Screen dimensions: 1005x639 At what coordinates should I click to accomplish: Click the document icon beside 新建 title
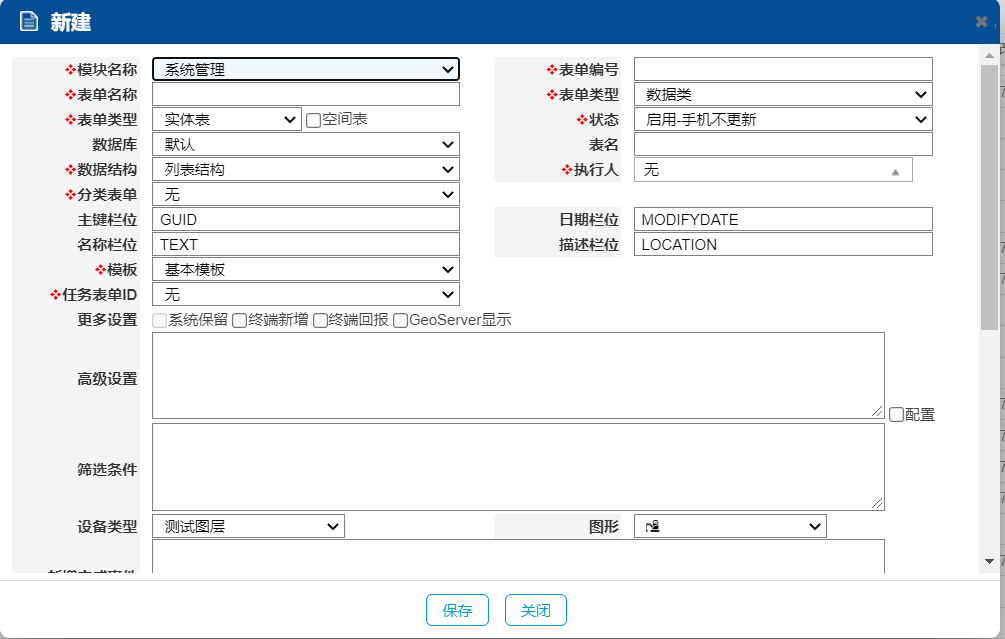point(29,21)
